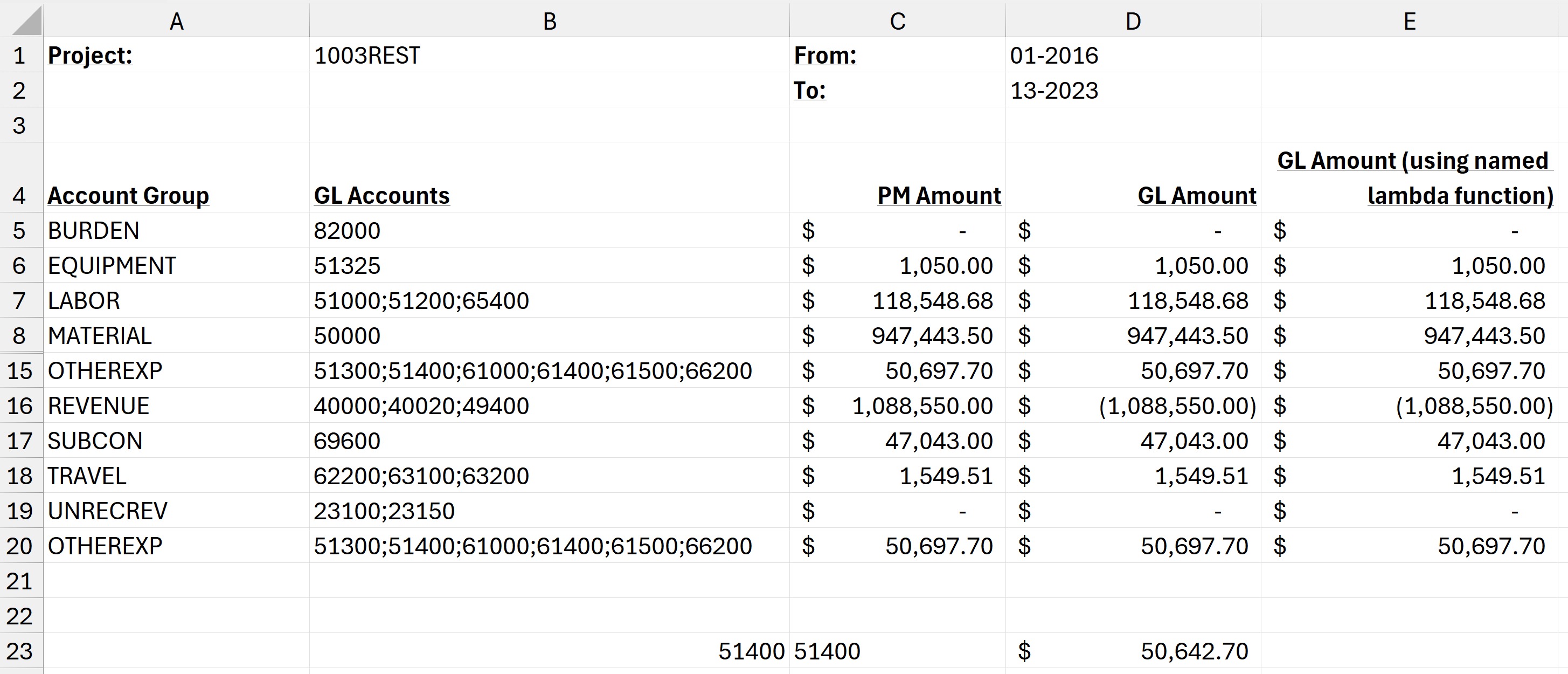Select the SUBCON account group cell

177,440
